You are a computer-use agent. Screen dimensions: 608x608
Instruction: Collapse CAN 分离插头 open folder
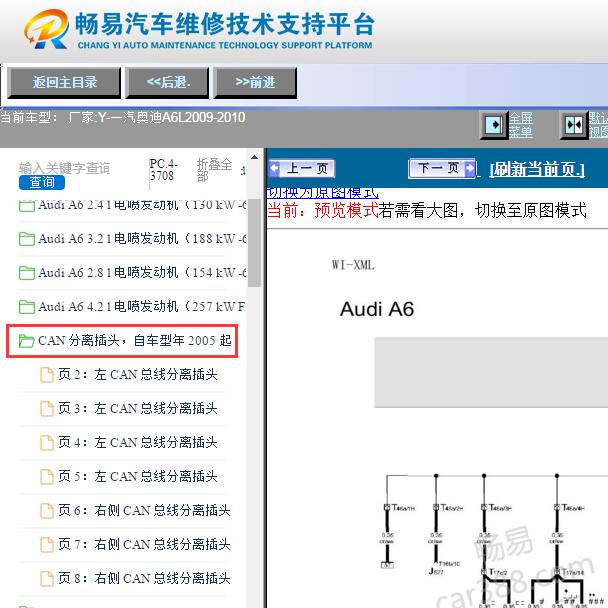[x=125, y=341]
